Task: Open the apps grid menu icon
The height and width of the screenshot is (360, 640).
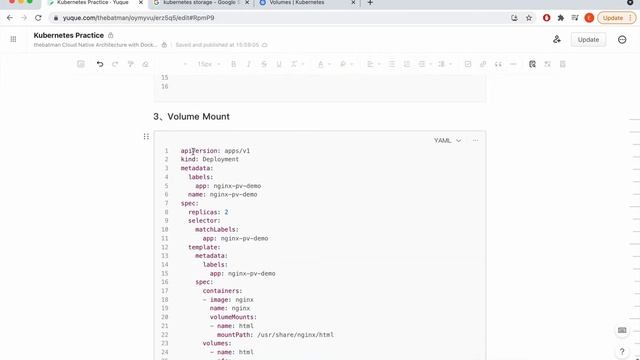Action: pyautogui.click(x=13, y=39)
